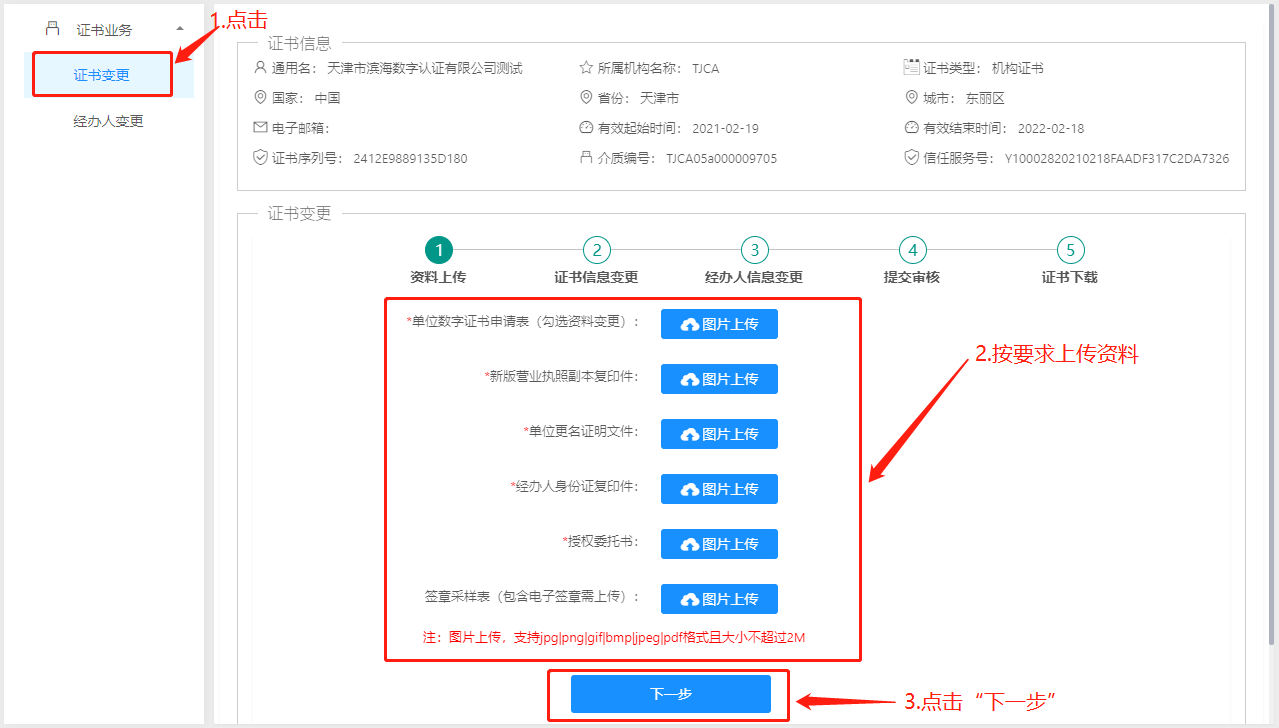Click the user icon beside 通用名

coord(261,68)
